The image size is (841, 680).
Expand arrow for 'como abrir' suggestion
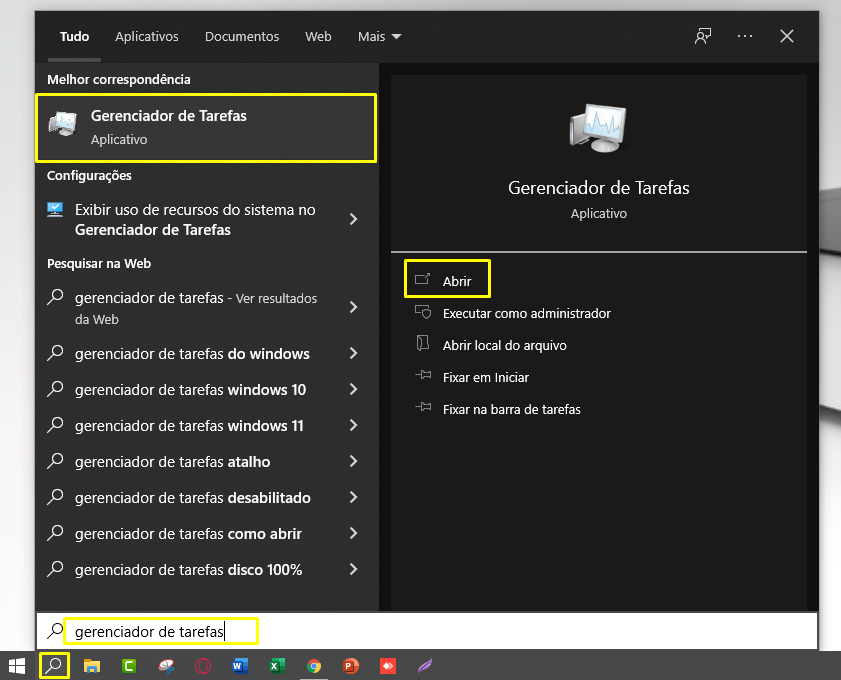coord(353,533)
